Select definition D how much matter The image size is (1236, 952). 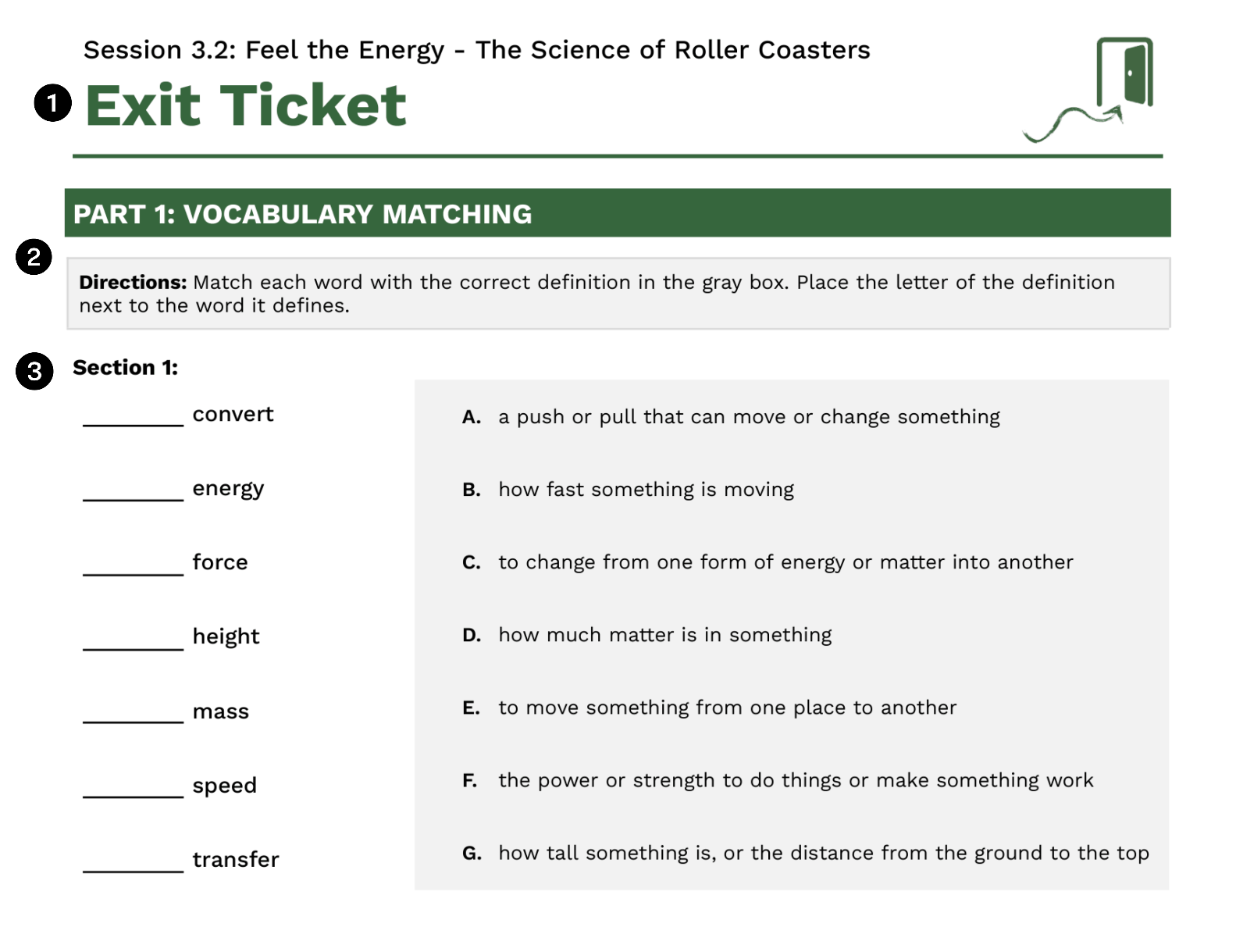646,635
